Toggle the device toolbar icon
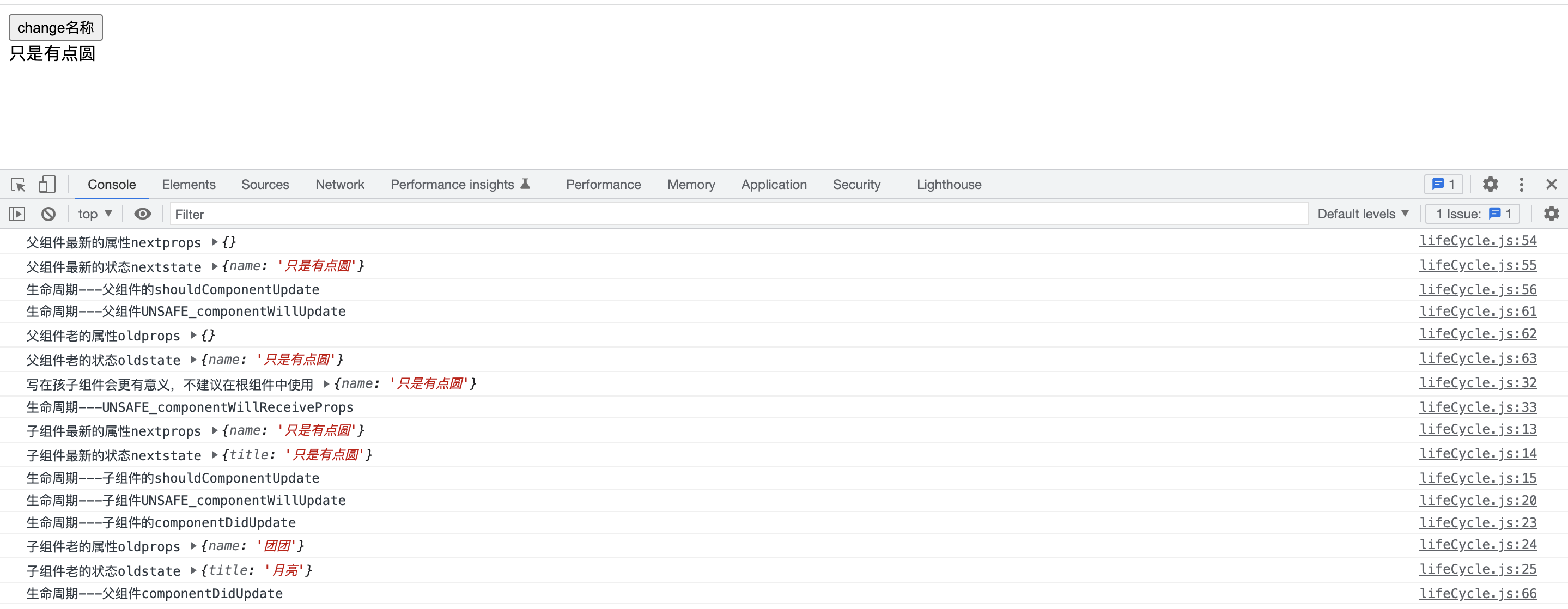Screen dimensions: 1568x609 [x=47, y=184]
